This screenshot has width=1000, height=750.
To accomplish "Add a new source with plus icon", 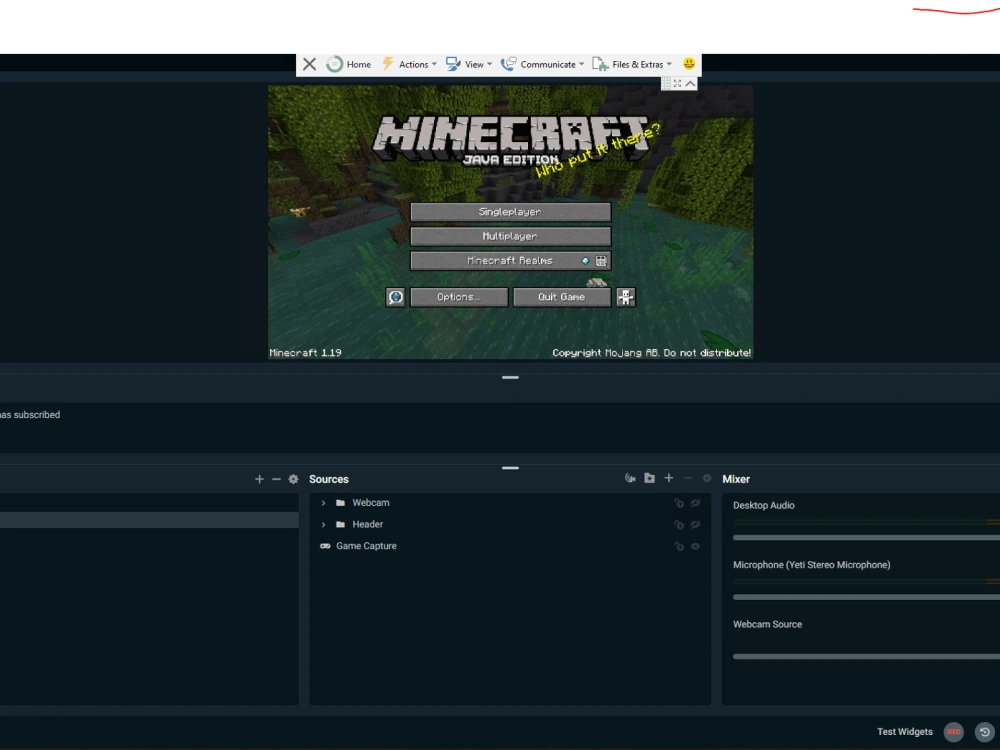I will [x=668, y=478].
